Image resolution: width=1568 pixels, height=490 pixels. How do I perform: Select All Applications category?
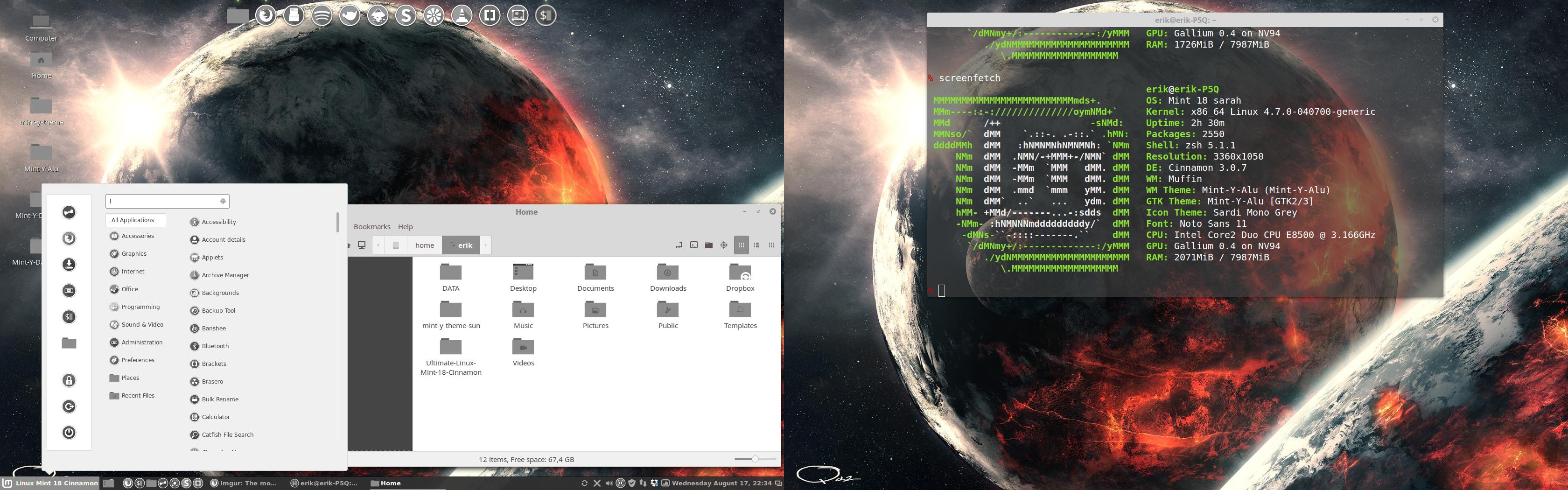coord(136,220)
